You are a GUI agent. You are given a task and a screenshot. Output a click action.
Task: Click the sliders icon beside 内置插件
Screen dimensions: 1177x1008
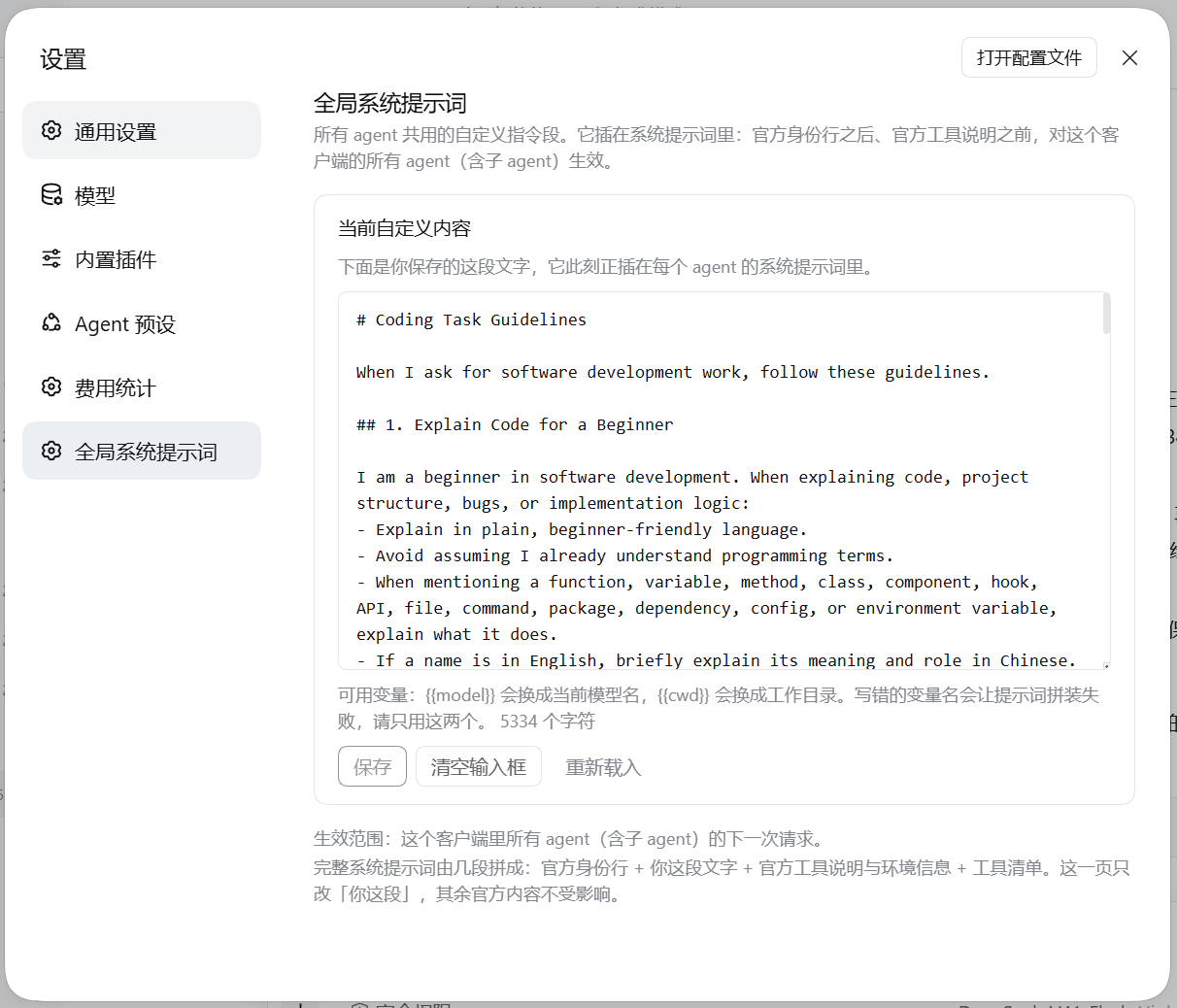51,258
